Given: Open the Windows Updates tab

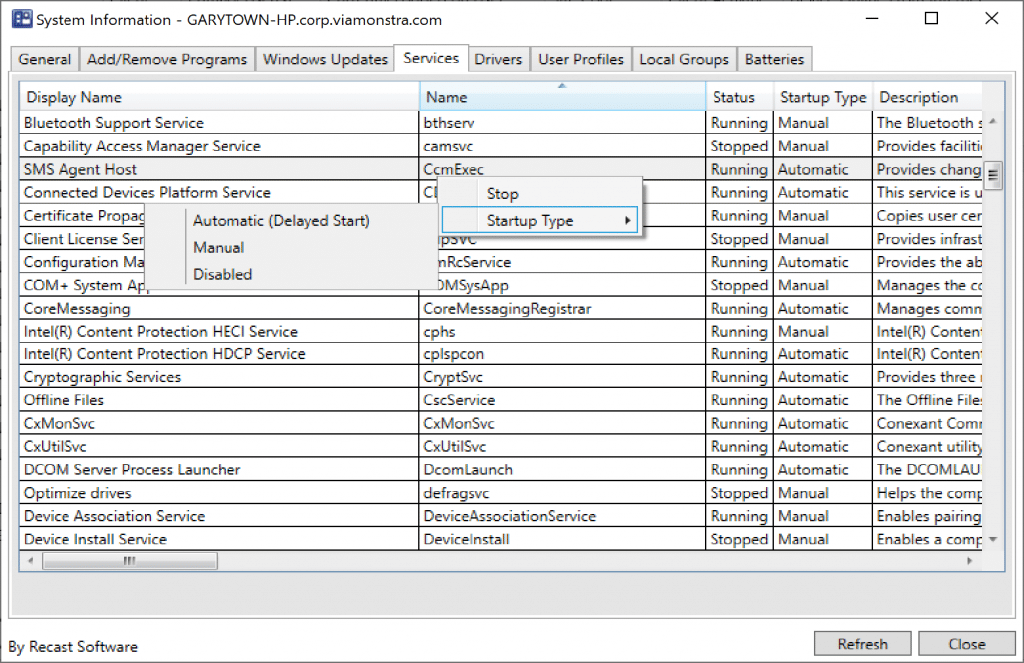Looking at the screenshot, I should [x=325, y=59].
